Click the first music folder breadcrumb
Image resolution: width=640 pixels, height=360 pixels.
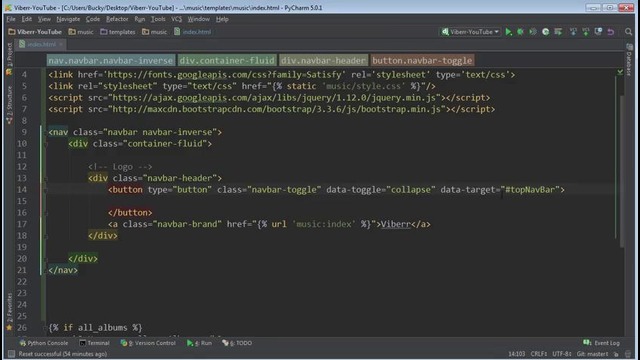(x=81, y=32)
